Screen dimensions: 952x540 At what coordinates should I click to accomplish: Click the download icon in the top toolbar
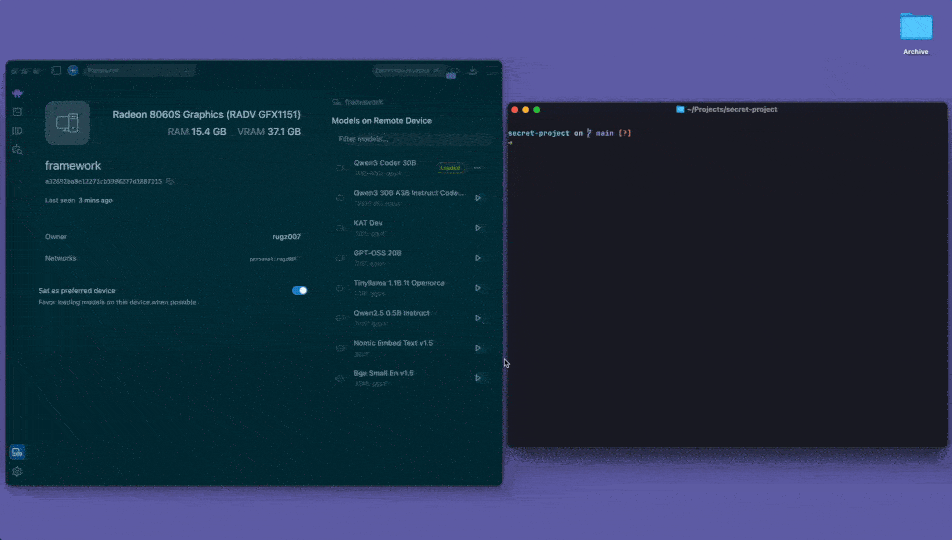tap(472, 71)
